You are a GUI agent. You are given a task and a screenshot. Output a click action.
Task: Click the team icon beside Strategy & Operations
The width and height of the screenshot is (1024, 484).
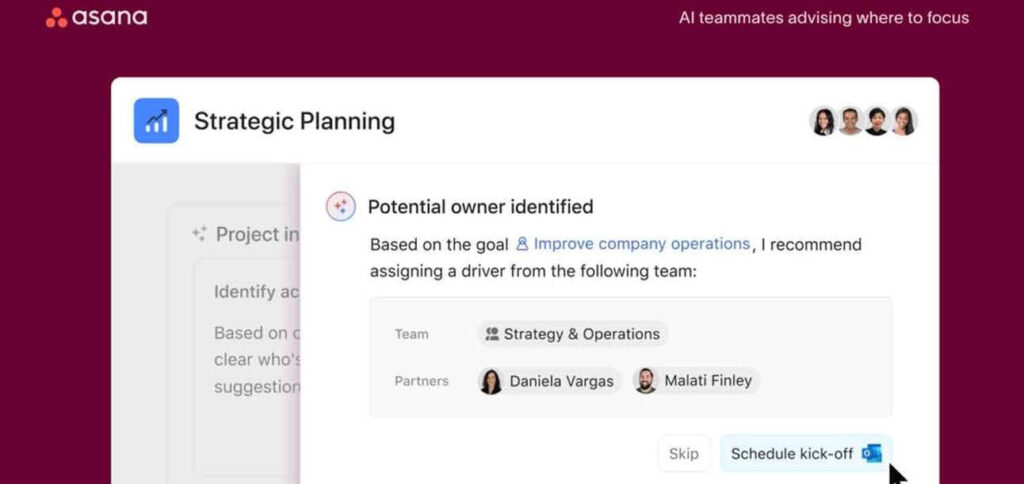tap(492, 334)
